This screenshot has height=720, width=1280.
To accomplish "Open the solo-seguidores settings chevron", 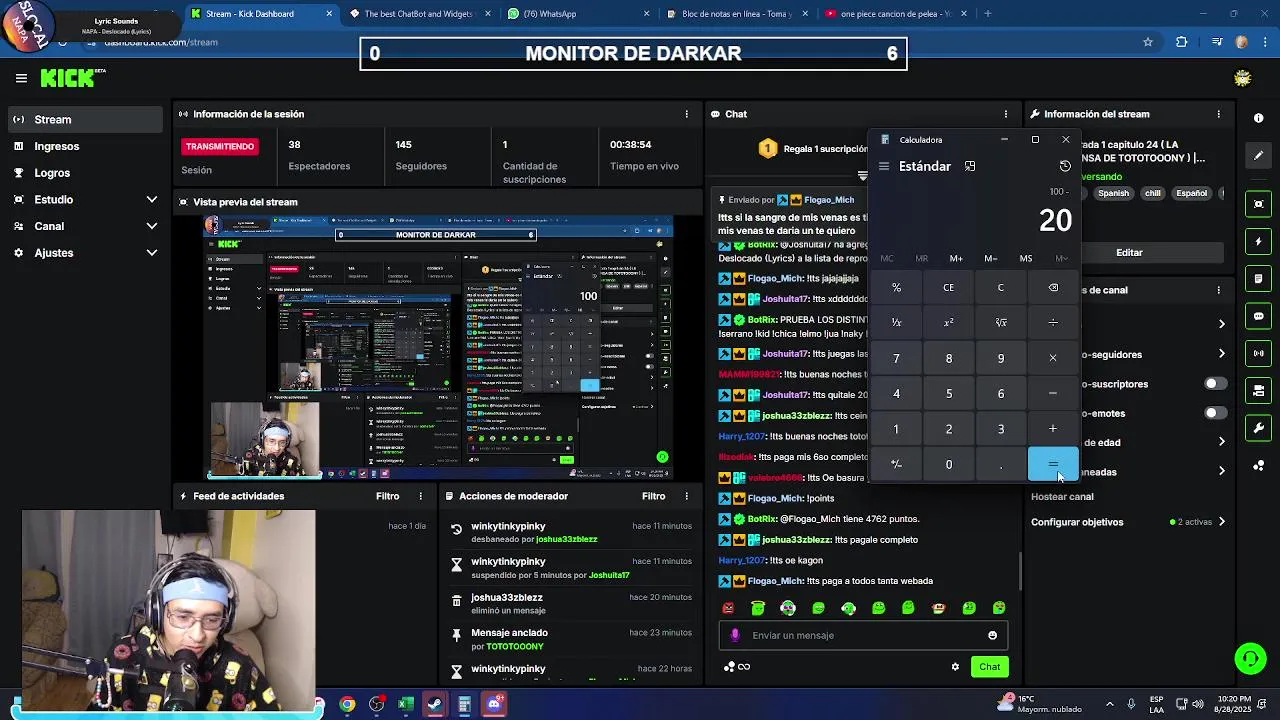I will [x=1221, y=354].
